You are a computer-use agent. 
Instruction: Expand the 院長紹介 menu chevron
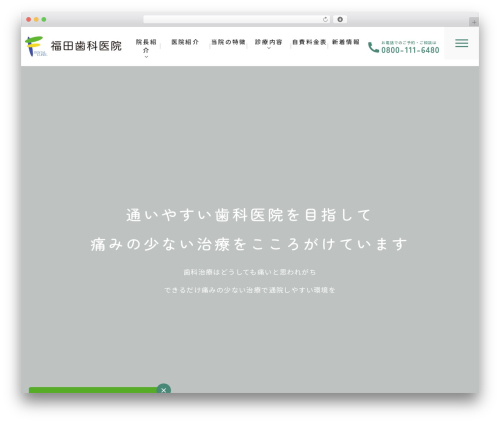pos(146,57)
